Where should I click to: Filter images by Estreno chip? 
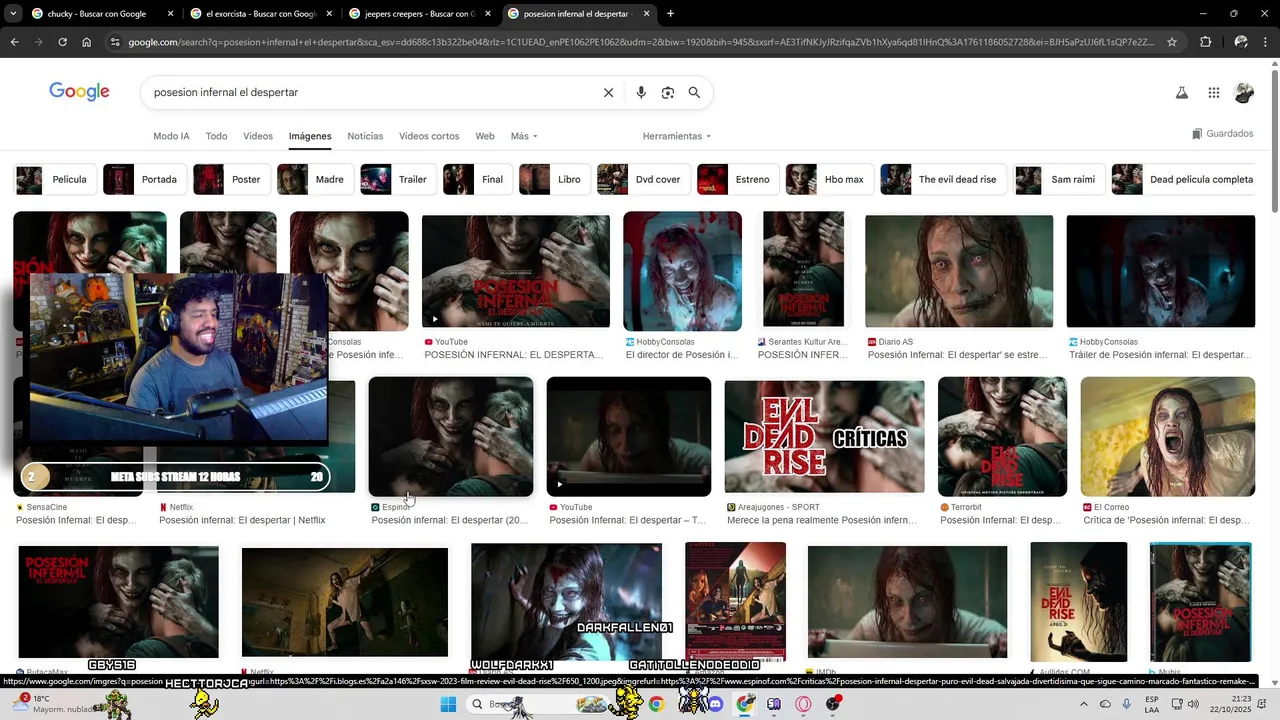738,179
